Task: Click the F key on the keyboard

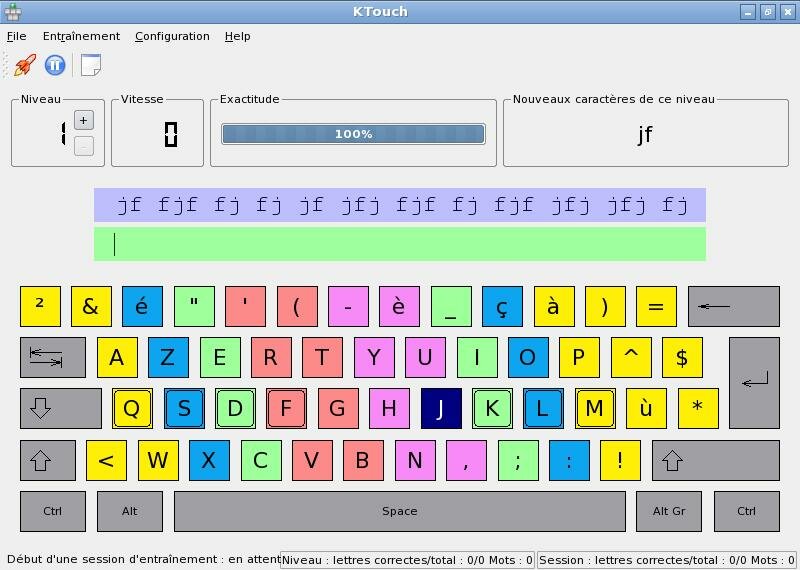Action: point(286,408)
